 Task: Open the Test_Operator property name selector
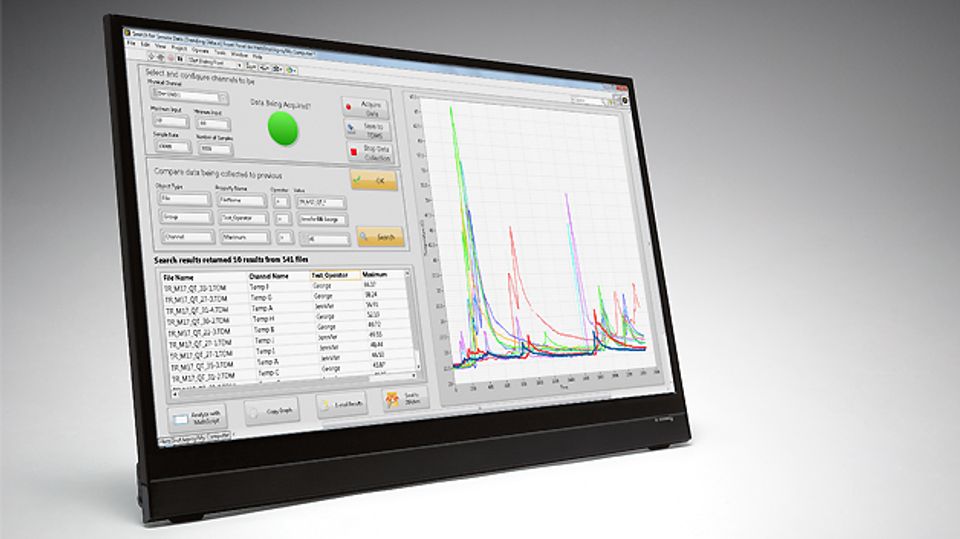[x=244, y=219]
